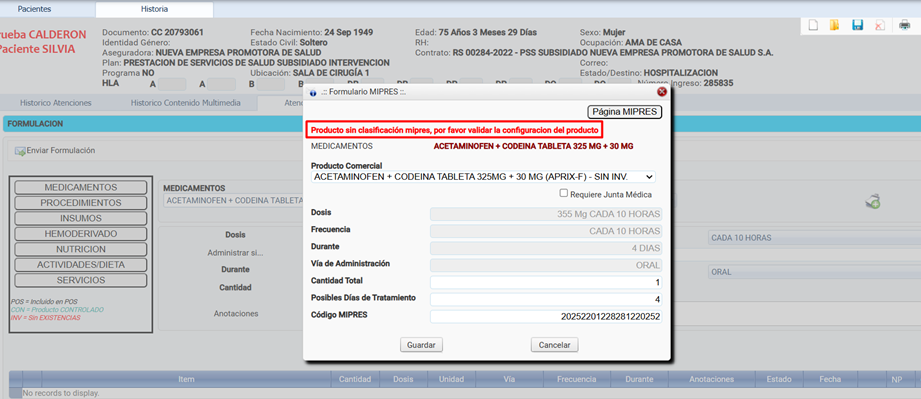Click the Guardar button
The height and width of the screenshot is (399, 921).
[421, 345]
